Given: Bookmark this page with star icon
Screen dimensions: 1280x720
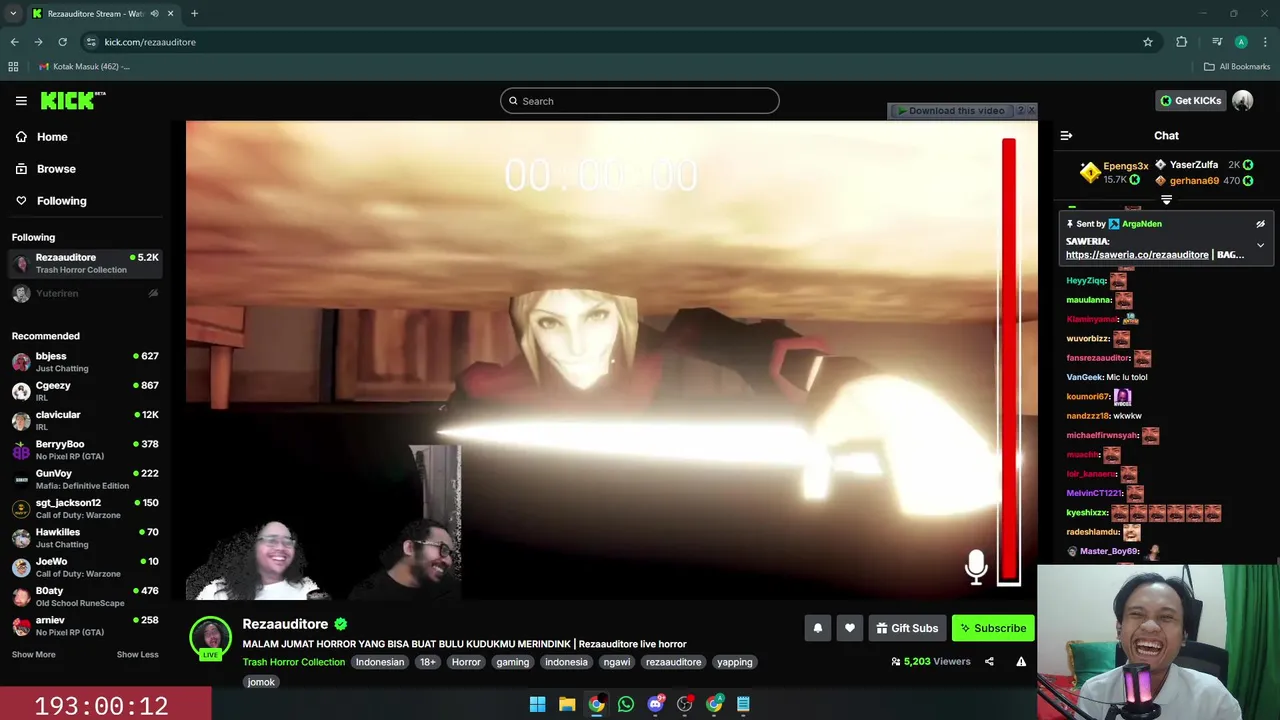Looking at the screenshot, I should click(1148, 42).
